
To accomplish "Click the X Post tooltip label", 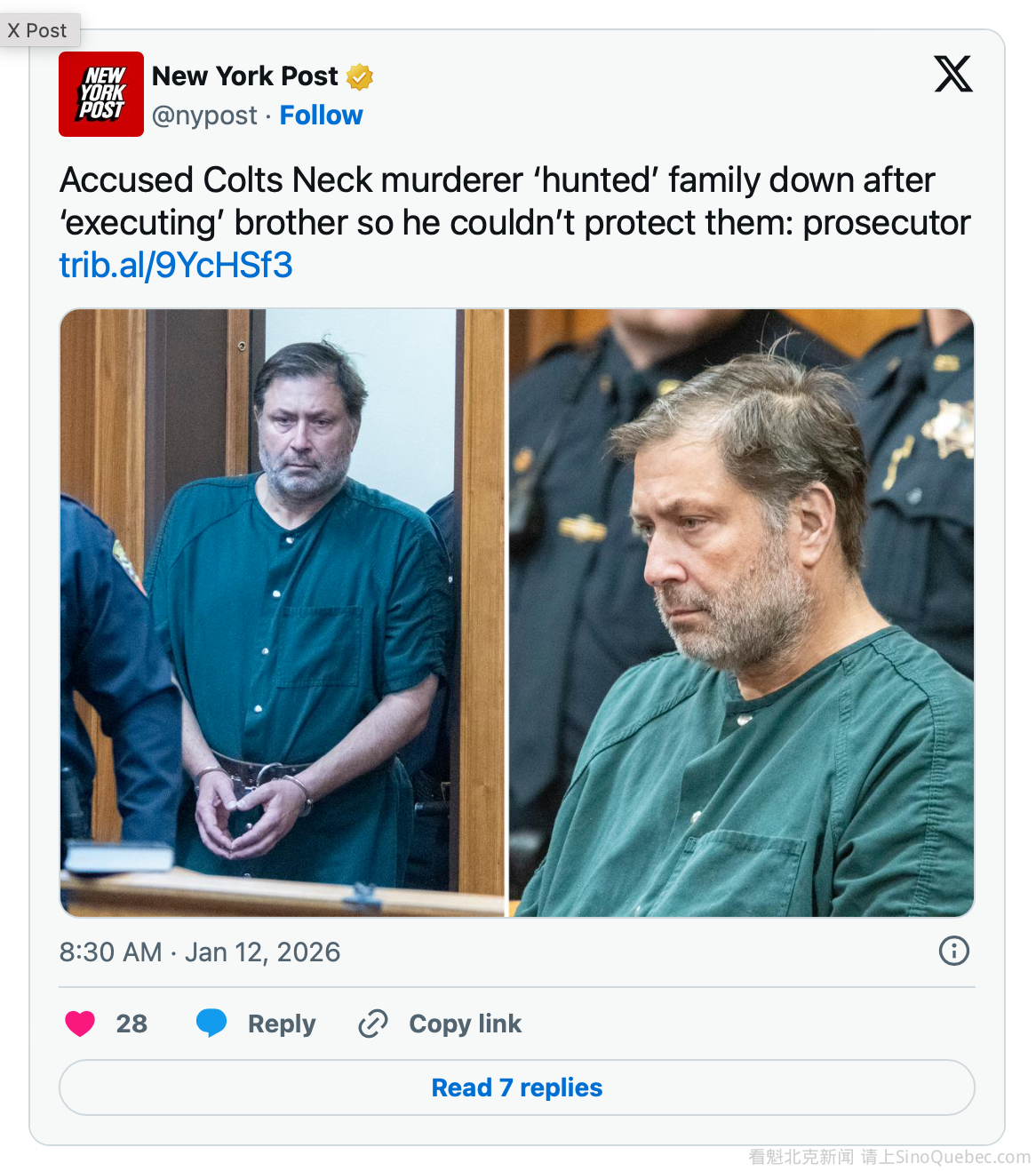I will (x=37, y=30).
